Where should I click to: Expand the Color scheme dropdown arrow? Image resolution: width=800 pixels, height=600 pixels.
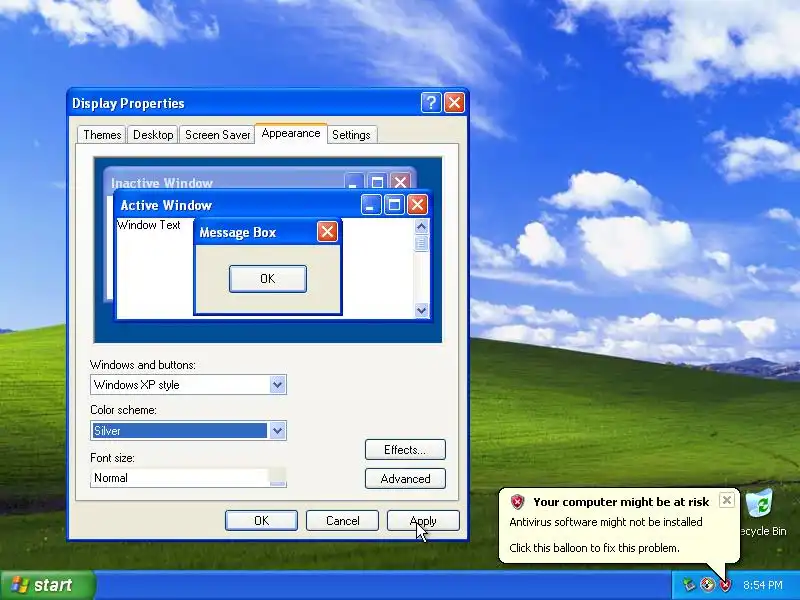tap(277, 431)
